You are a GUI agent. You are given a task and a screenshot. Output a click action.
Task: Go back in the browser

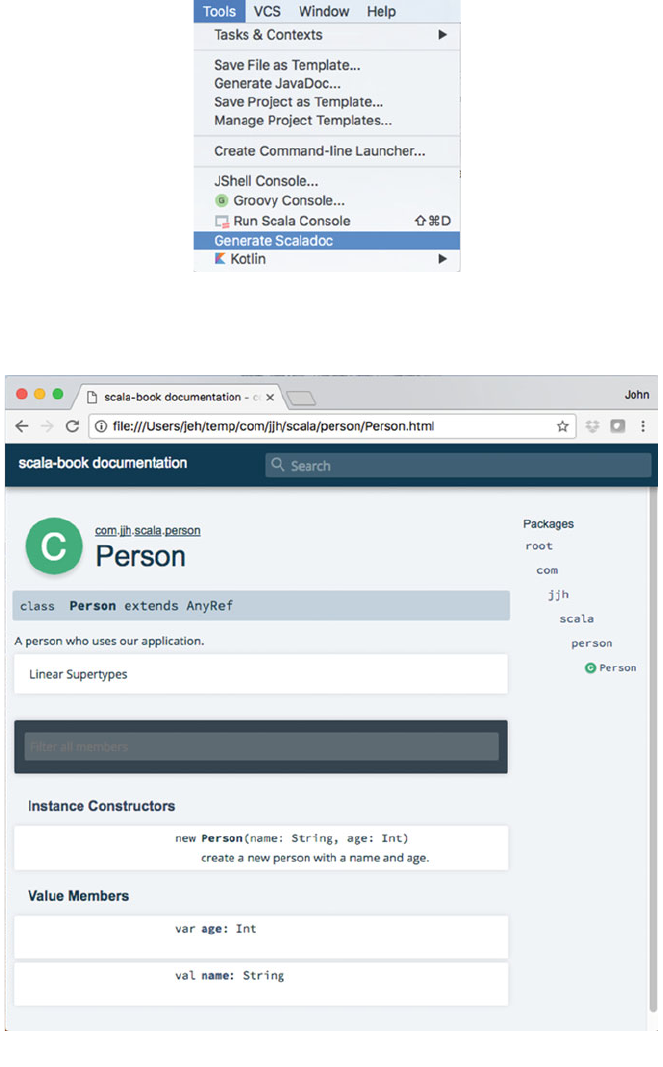point(22,426)
